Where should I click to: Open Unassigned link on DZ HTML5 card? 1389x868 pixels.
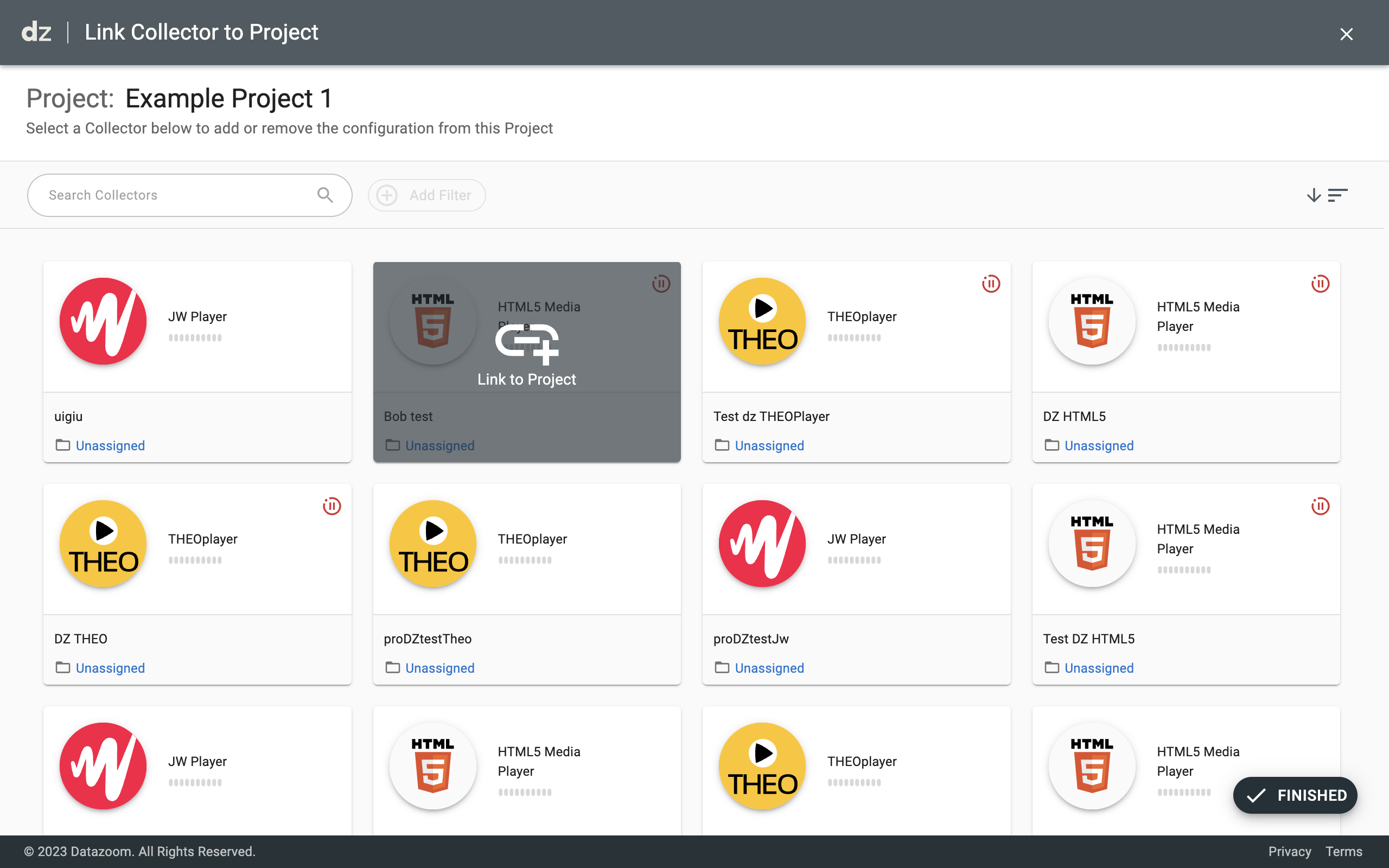coord(1099,445)
